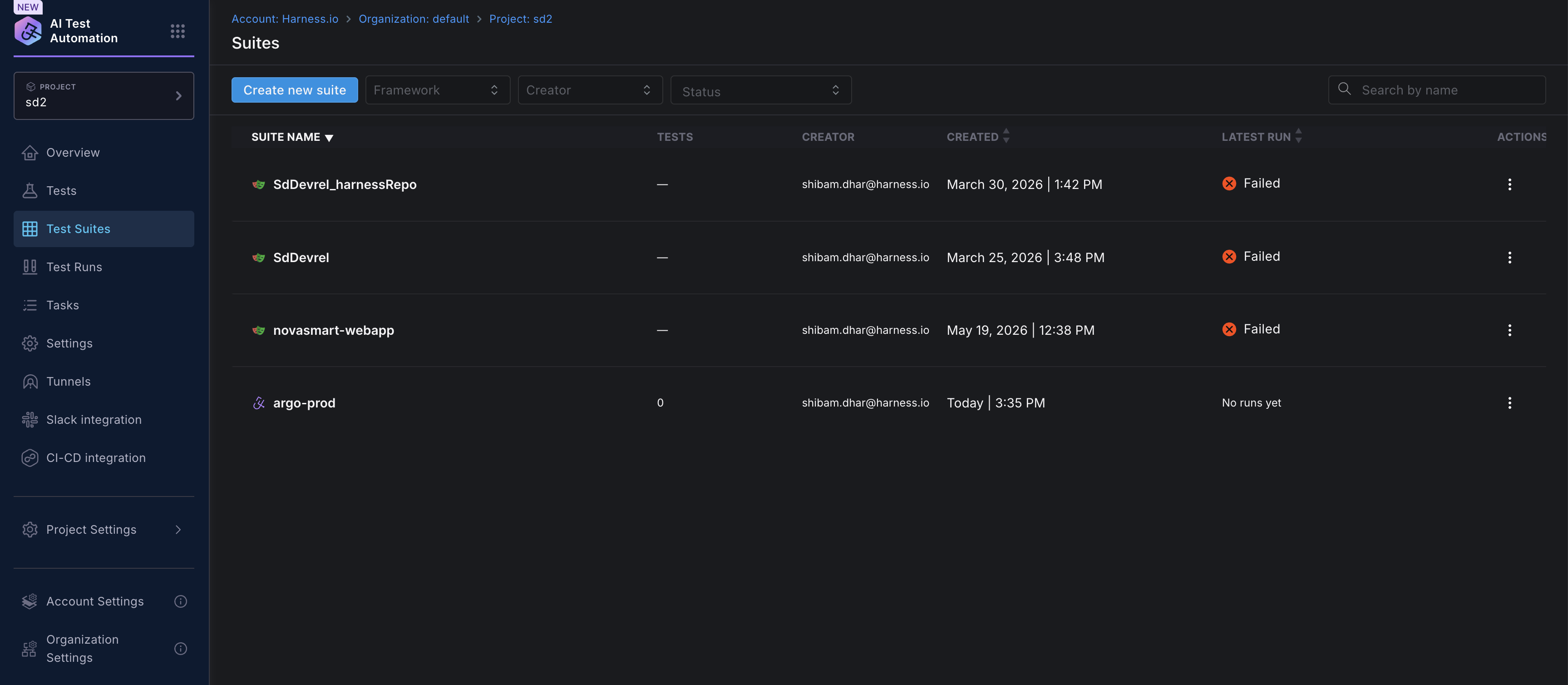The image size is (1568, 685).
Task: Click the Tunnels icon
Action: click(30, 382)
